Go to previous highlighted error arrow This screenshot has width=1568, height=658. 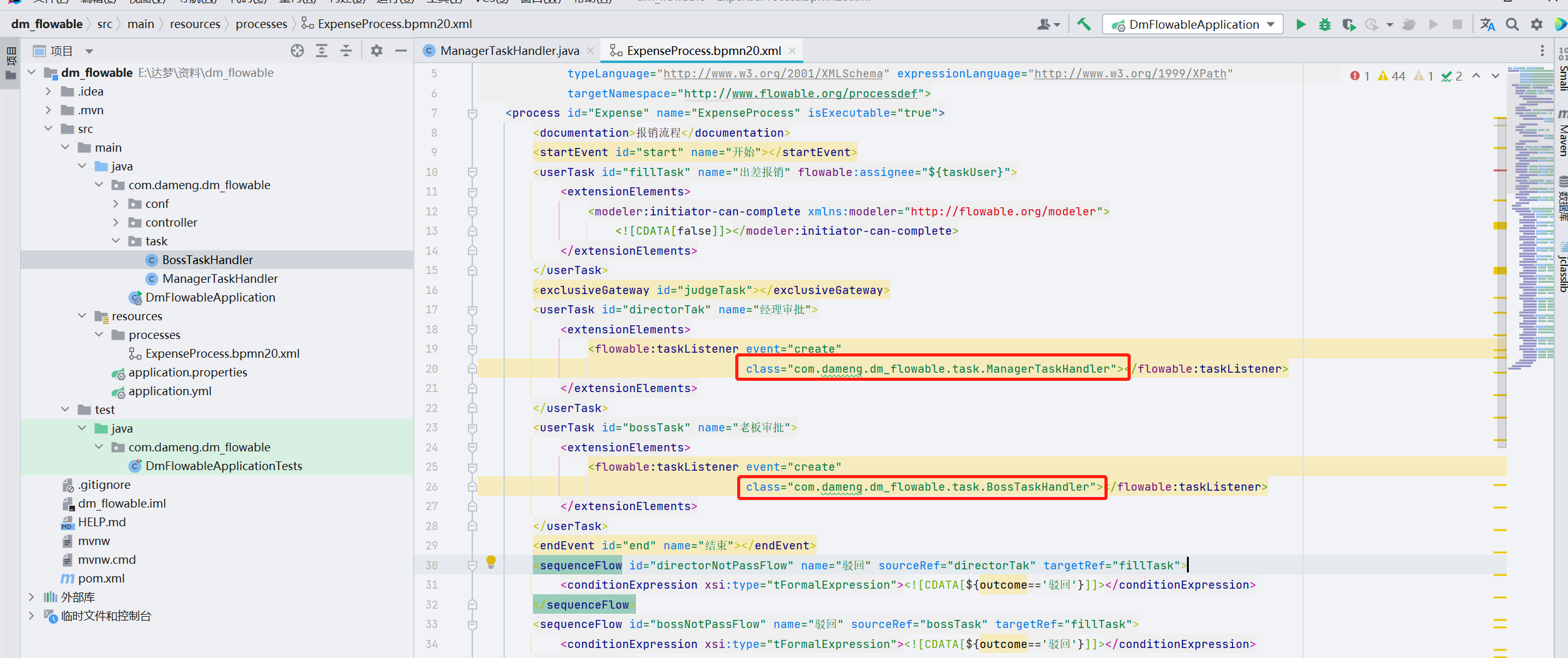1476,76
